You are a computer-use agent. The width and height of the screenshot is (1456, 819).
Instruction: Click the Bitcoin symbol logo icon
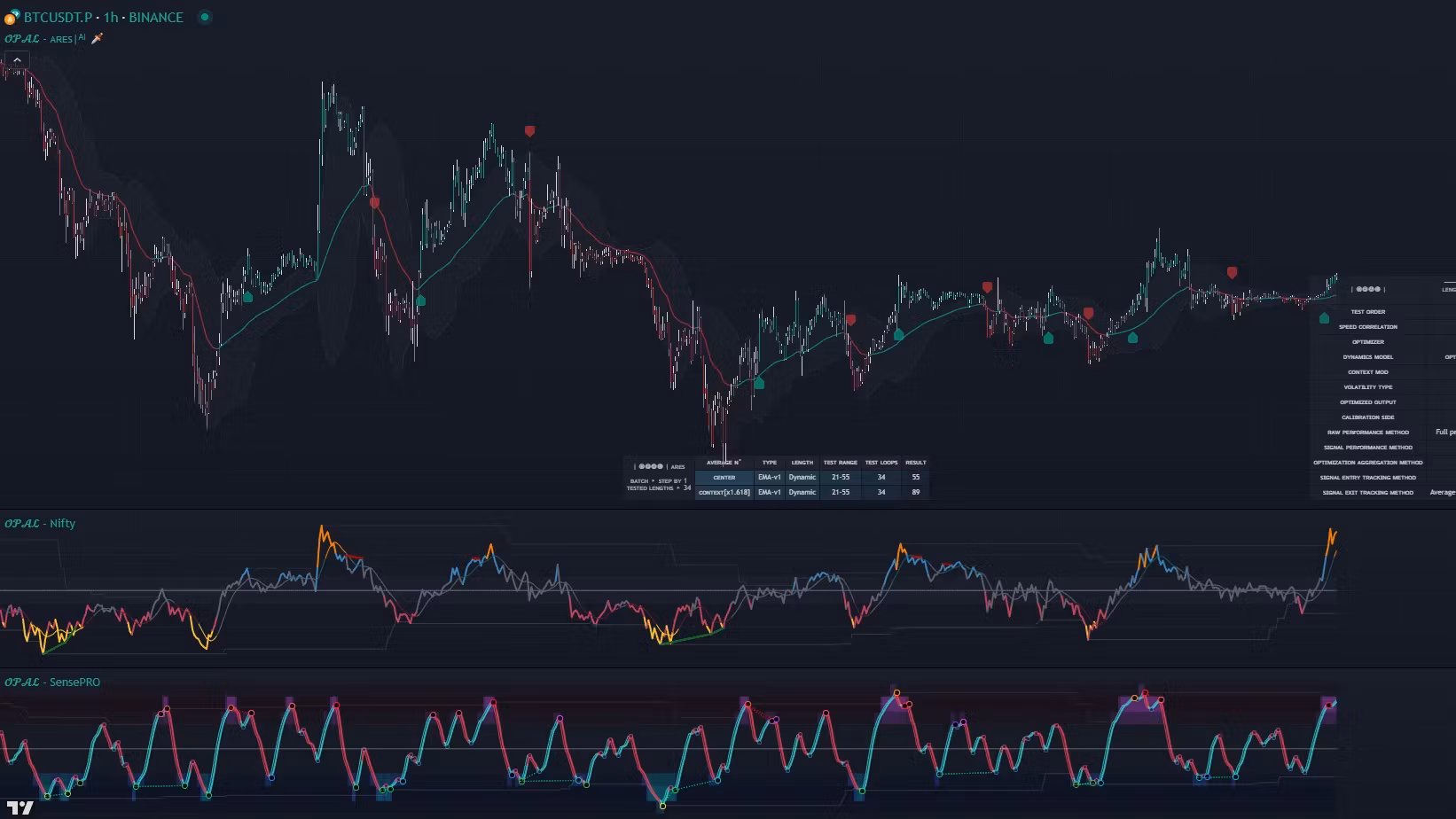click(x=12, y=18)
